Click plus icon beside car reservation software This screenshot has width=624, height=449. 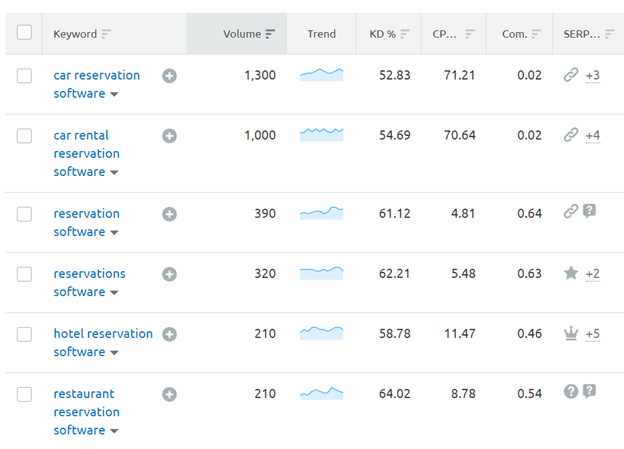coord(169,76)
